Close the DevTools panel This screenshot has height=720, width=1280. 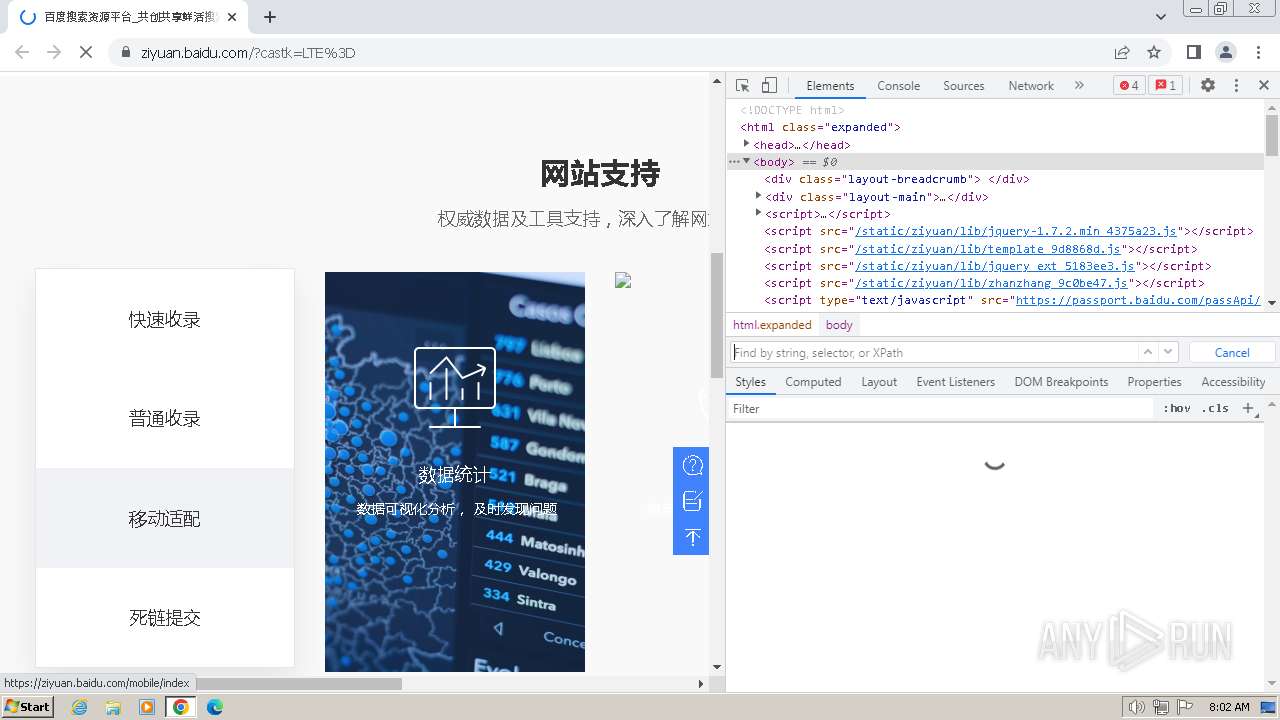1264,86
